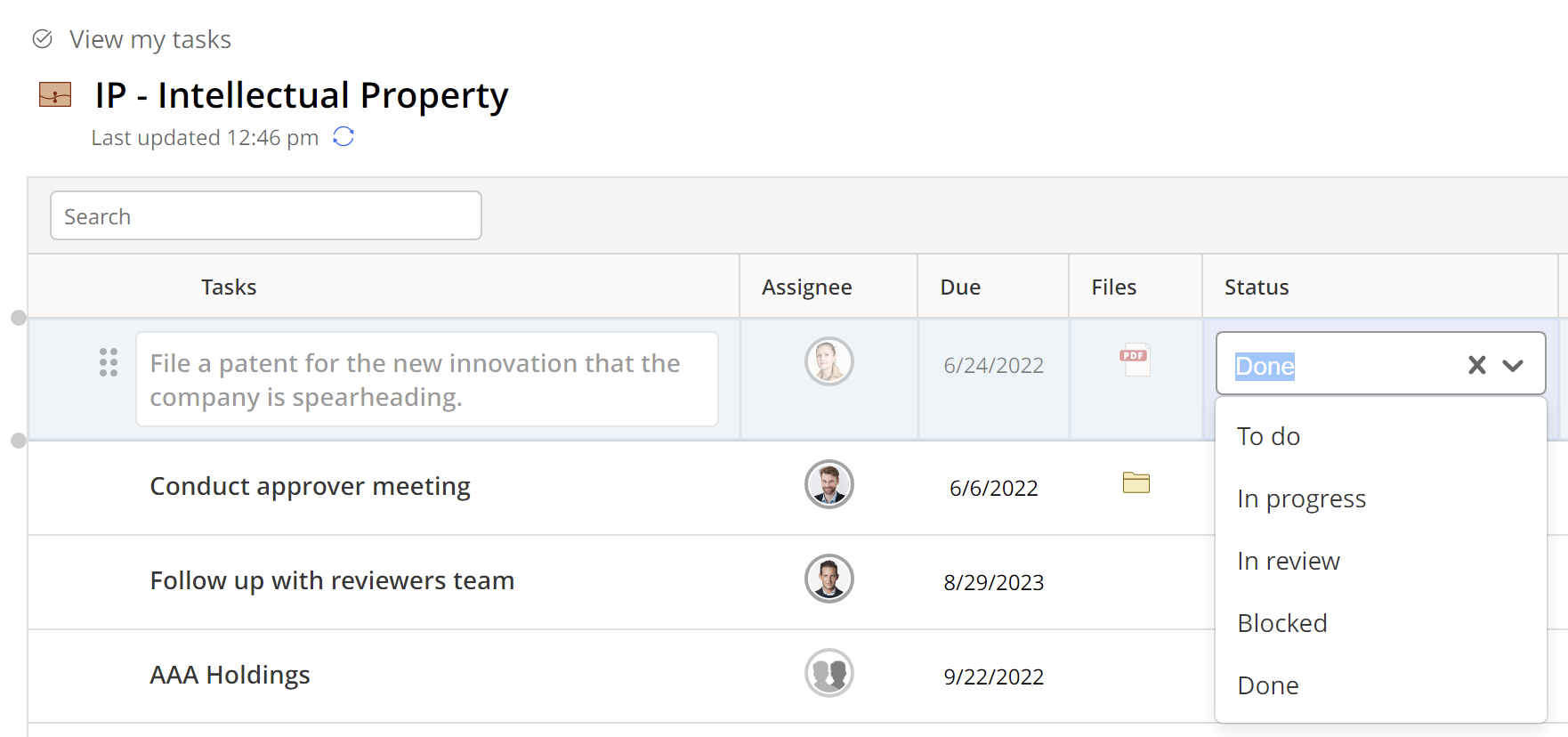Click the due date 6/24/2022
Image resolution: width=1568 pixels, height=737 pixels.
[x=993, y=365]
